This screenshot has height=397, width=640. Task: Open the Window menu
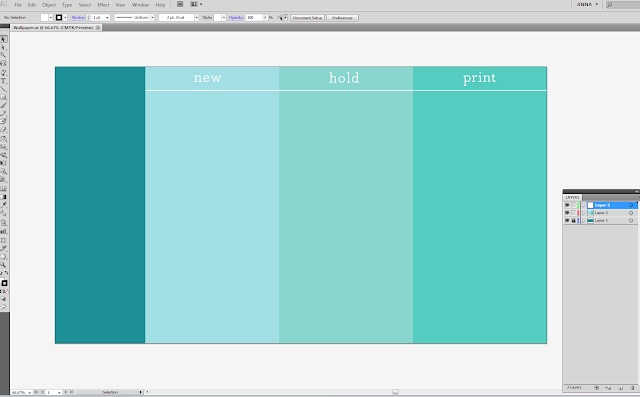[140, 5]
